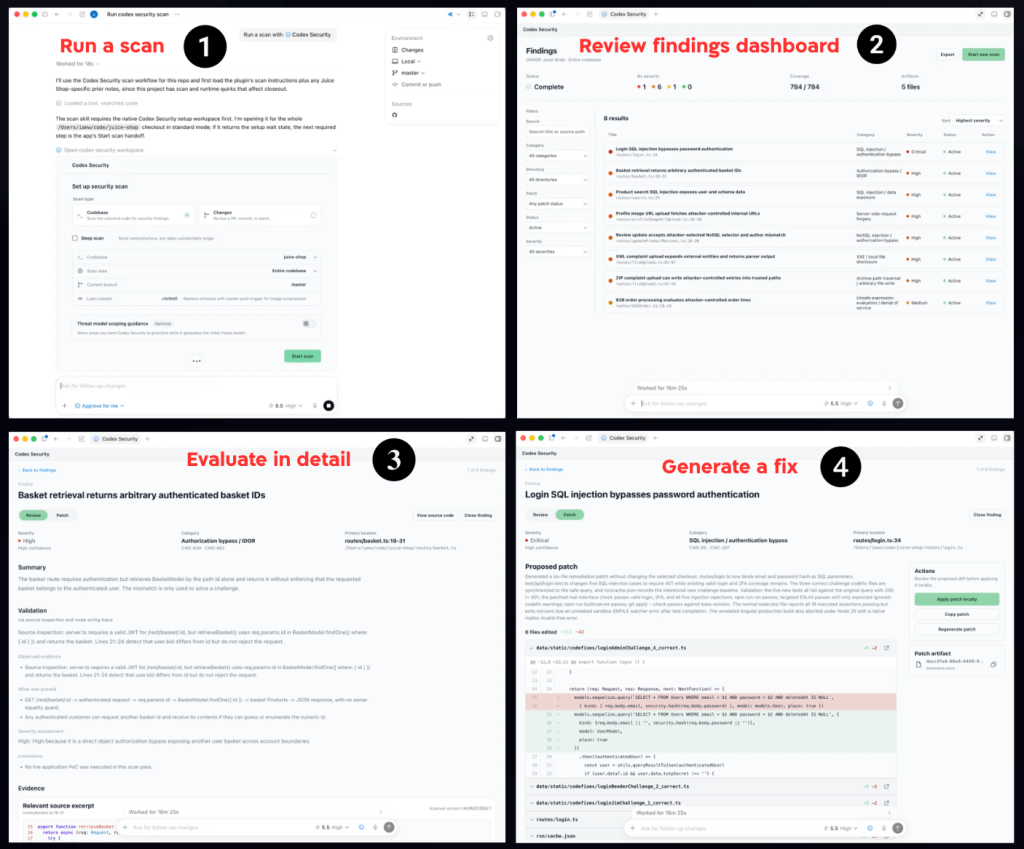Viewport: 1024px width, 849px height.
Task: Collapse the loginAdminChallenge_4_correct.ts diff
Action: pyautogui.click(x=532, y=648)
